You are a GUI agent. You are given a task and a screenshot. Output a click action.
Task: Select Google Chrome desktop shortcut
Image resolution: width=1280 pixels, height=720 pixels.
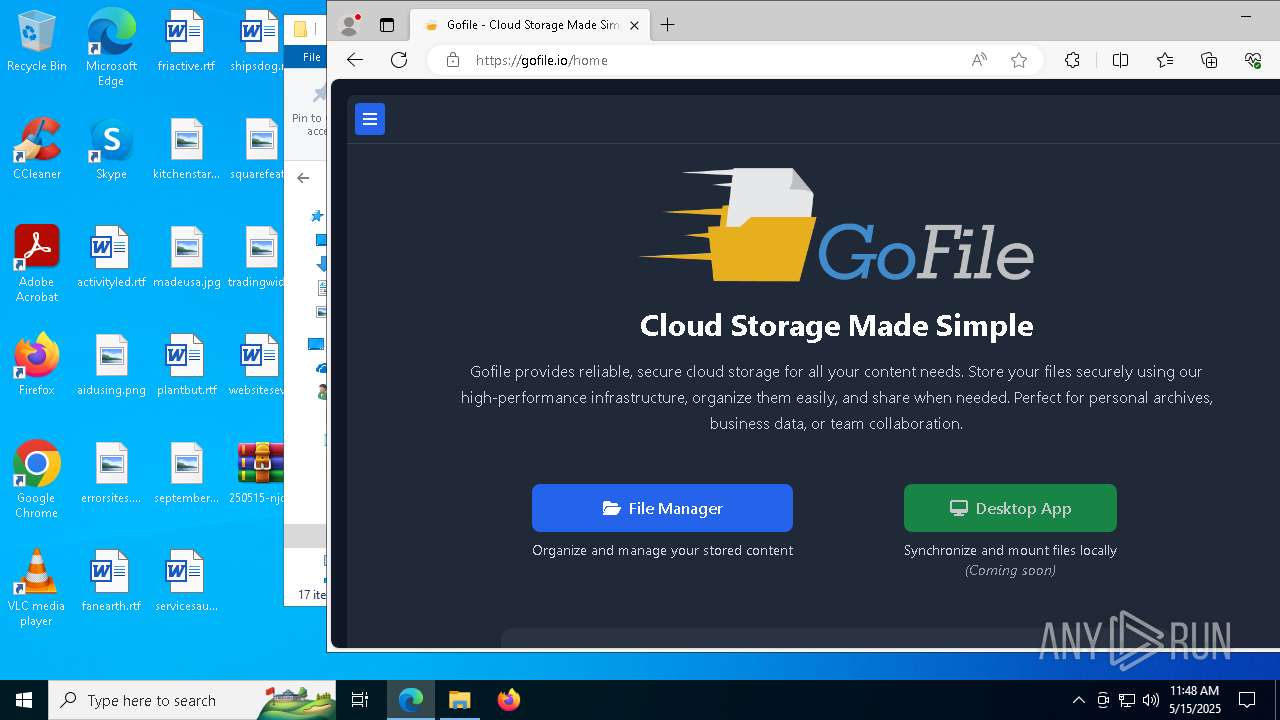[x=37, y=479]
